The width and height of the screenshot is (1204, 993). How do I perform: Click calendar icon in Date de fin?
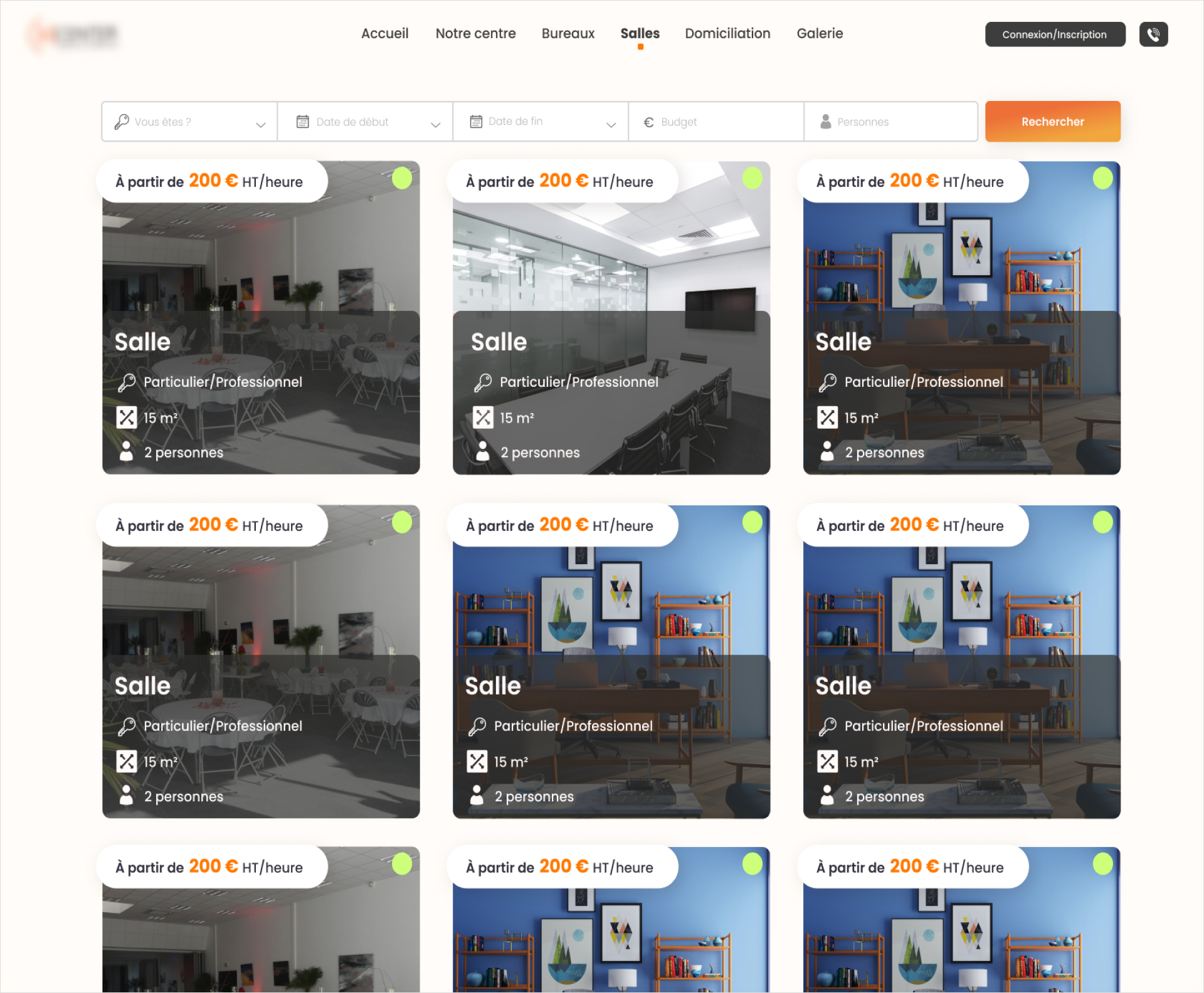pyautogui.click(x=476, y=122)
